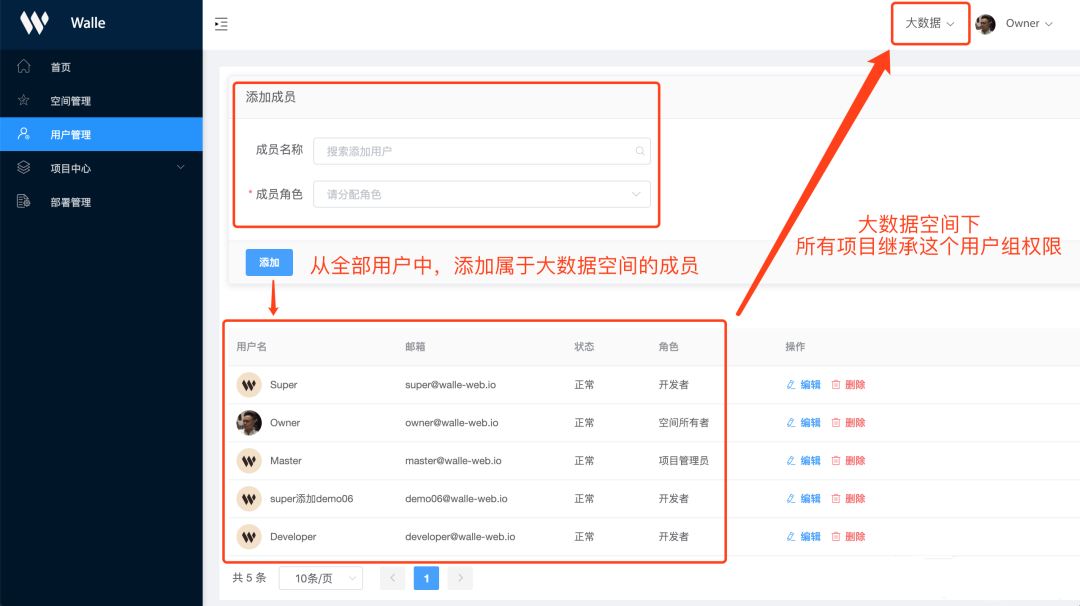Image resolution: width=1080 pixels, height=606 pixels.
Task: Open the 首页 menu item
Action: click(101, 67)
